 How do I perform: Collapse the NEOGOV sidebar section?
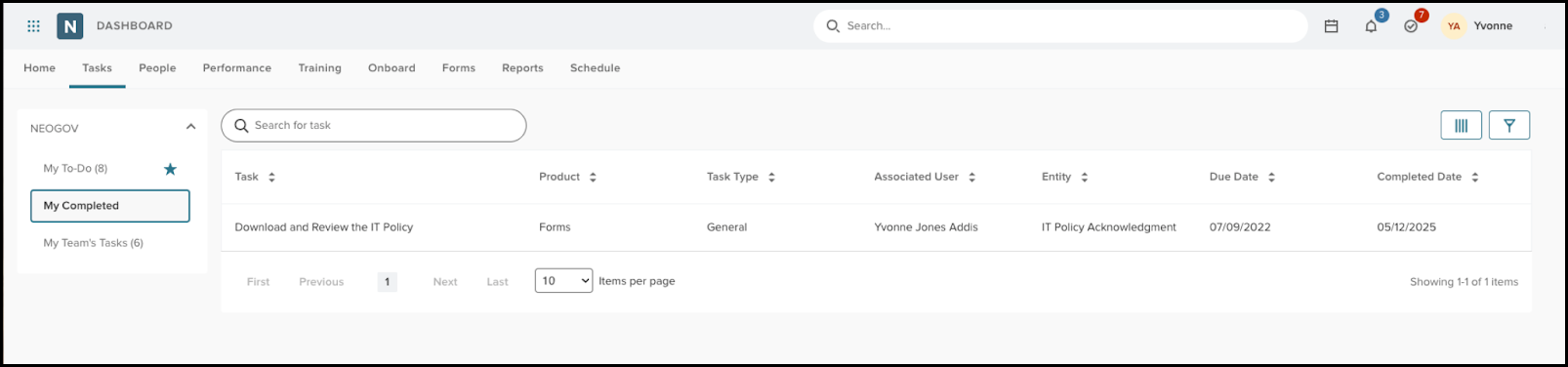(x=190, y=127)
